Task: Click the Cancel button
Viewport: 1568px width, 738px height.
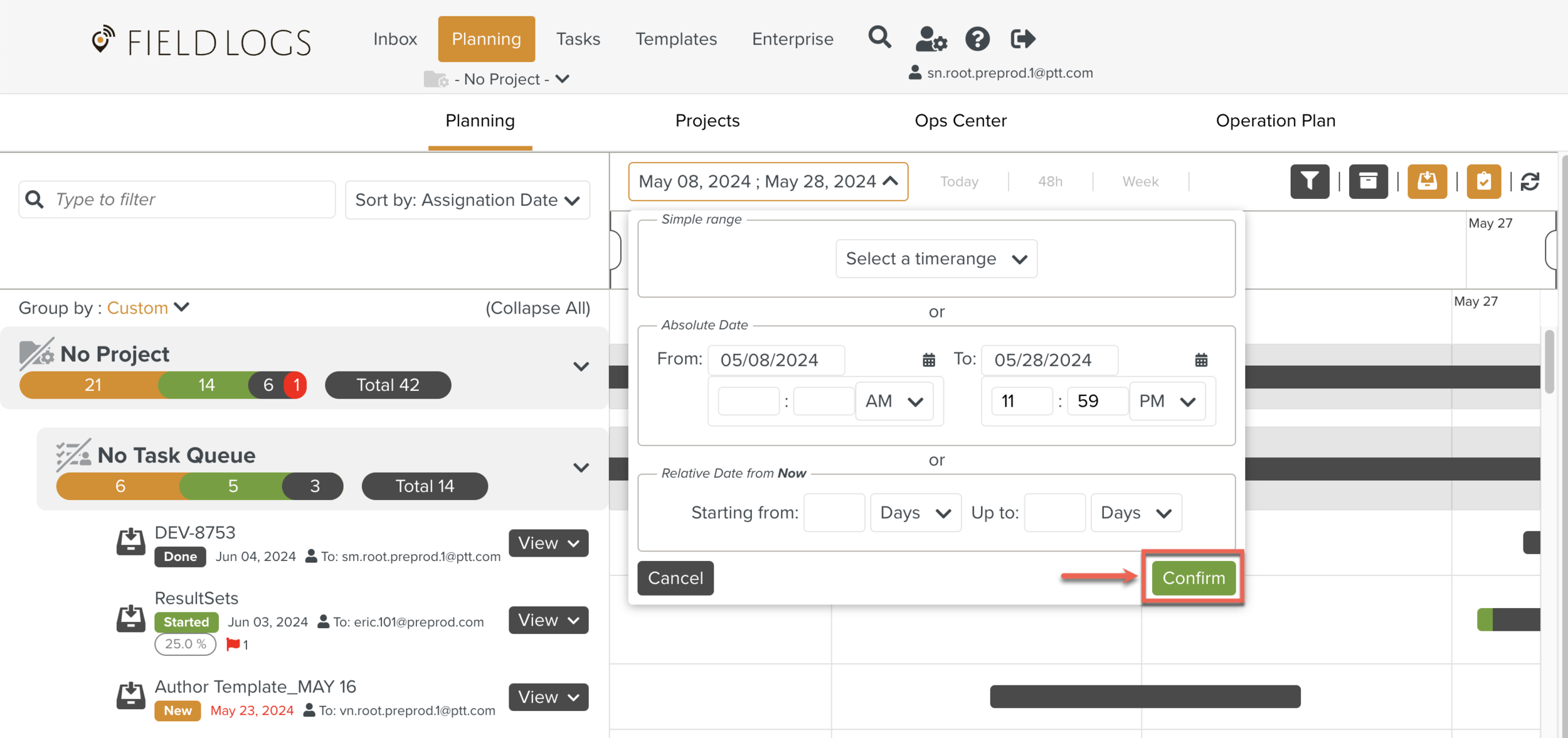Action: [x=675, y=578]
